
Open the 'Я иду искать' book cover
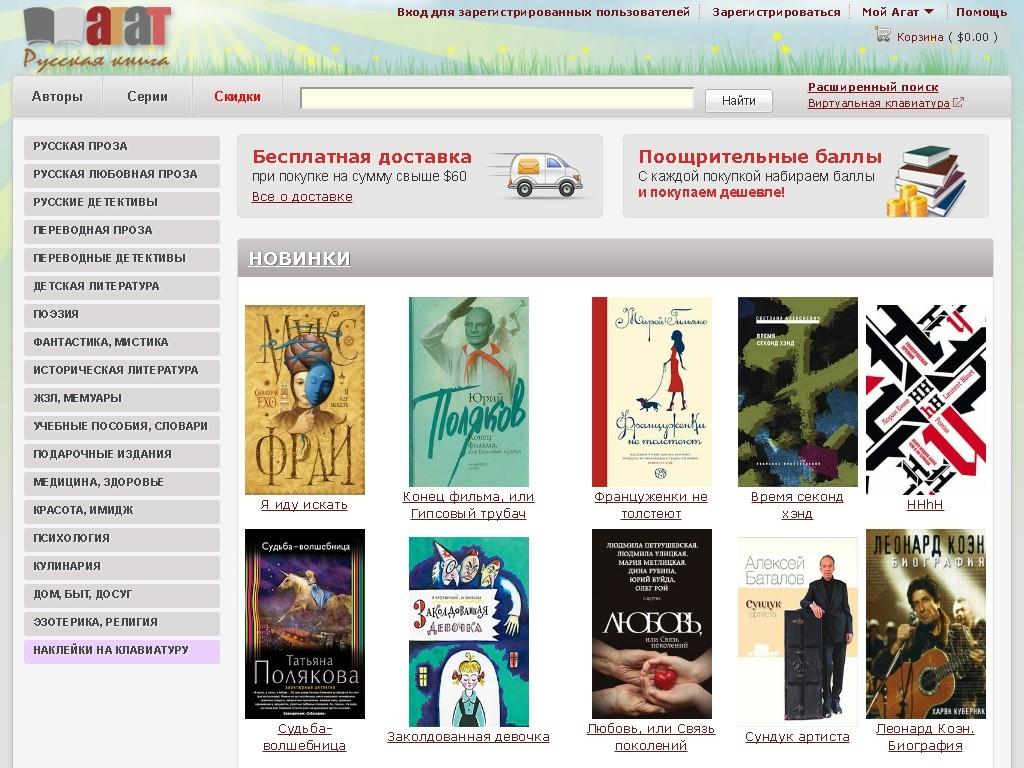pos(304,399)
